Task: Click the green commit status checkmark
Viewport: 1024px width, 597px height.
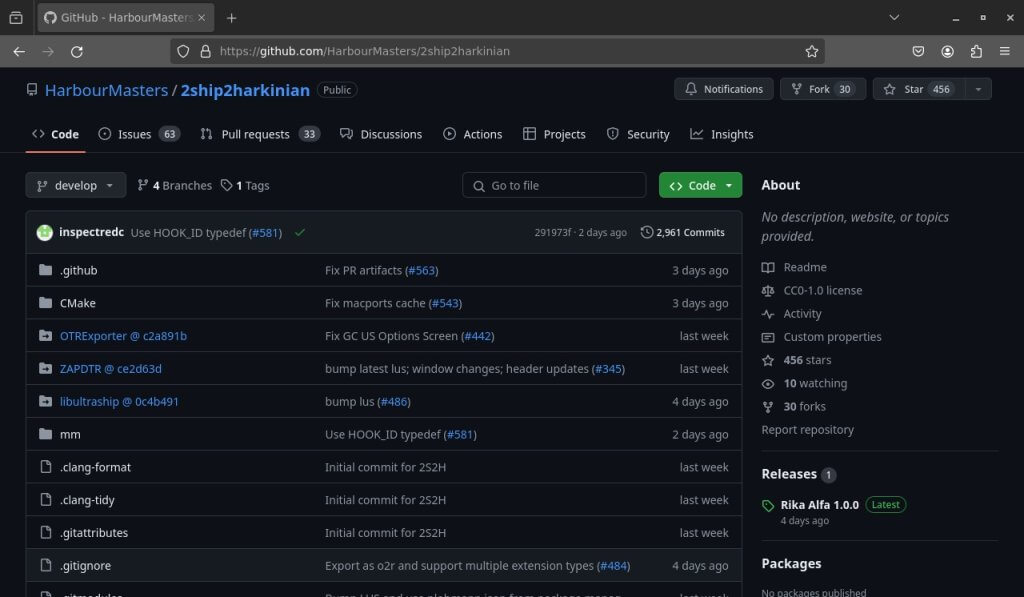Action: (x=300, y=232)
